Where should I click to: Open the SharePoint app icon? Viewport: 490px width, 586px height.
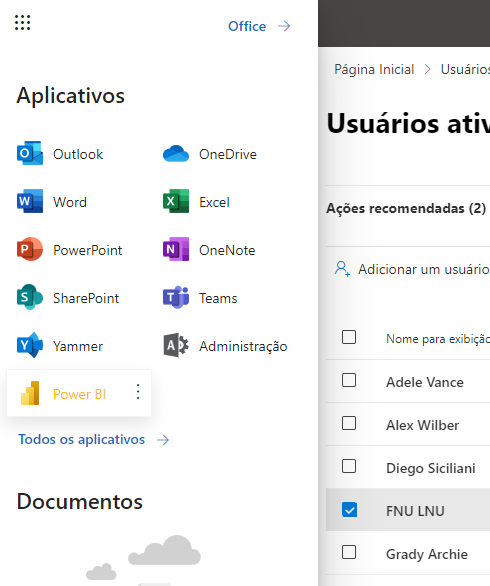(x=30, y=297)
